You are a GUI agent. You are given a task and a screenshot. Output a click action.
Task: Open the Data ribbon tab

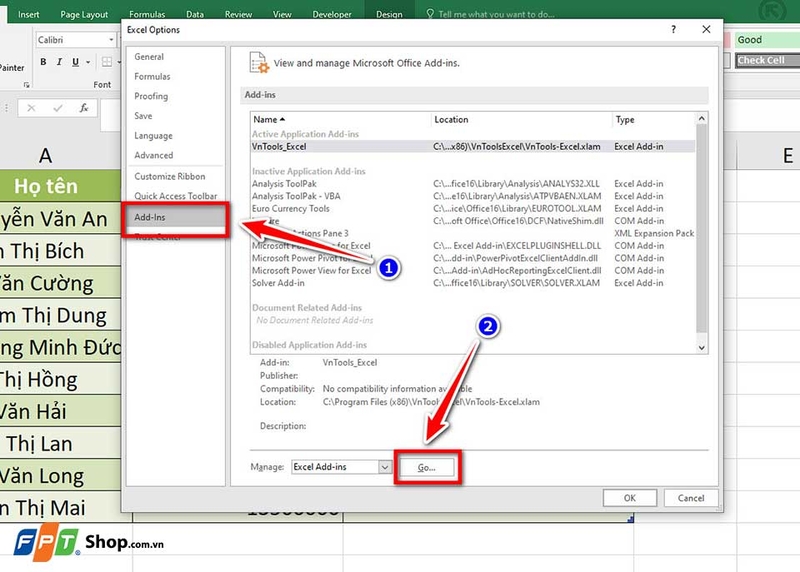(x=195, y=14)
